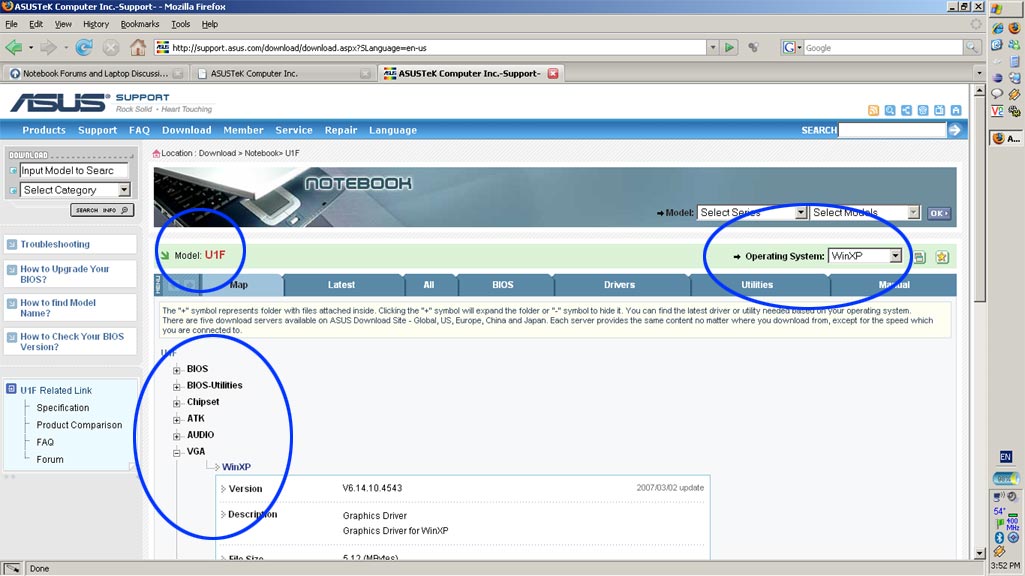
Task: Click the U1F Related Link icon
Action: click(11, 389)
